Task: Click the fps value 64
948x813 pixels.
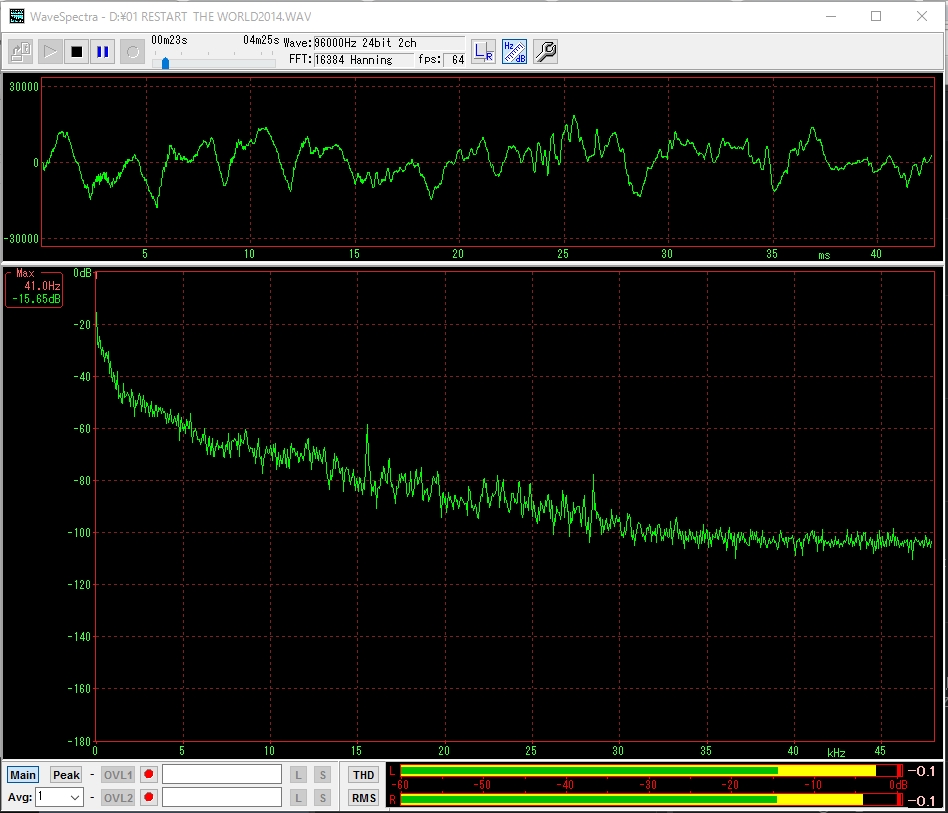Action: tap(455, 60)
